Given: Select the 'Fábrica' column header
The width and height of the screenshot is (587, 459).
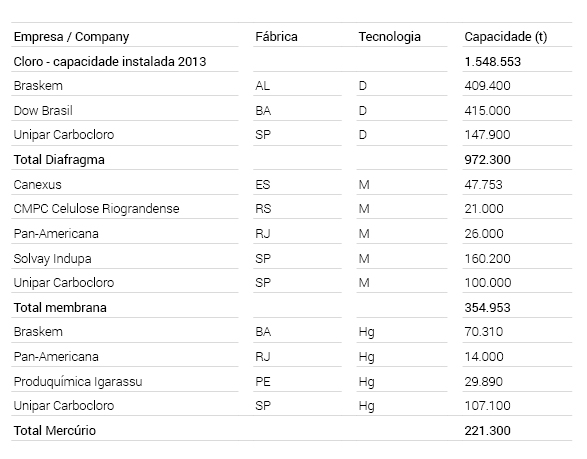Looking at the screenshot, I should [x=276, y=37].
